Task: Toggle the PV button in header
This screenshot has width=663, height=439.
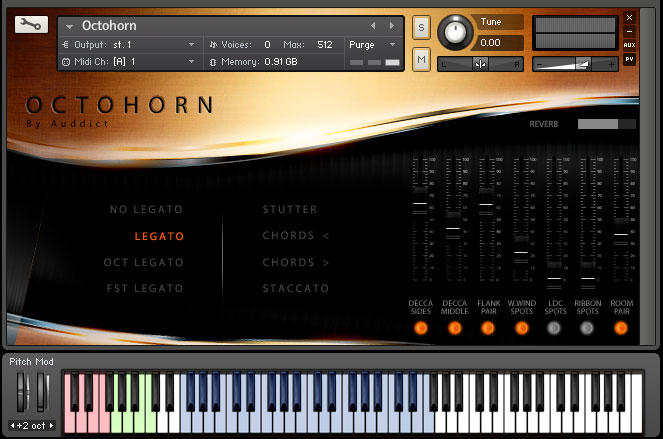Action: (629, 59)
